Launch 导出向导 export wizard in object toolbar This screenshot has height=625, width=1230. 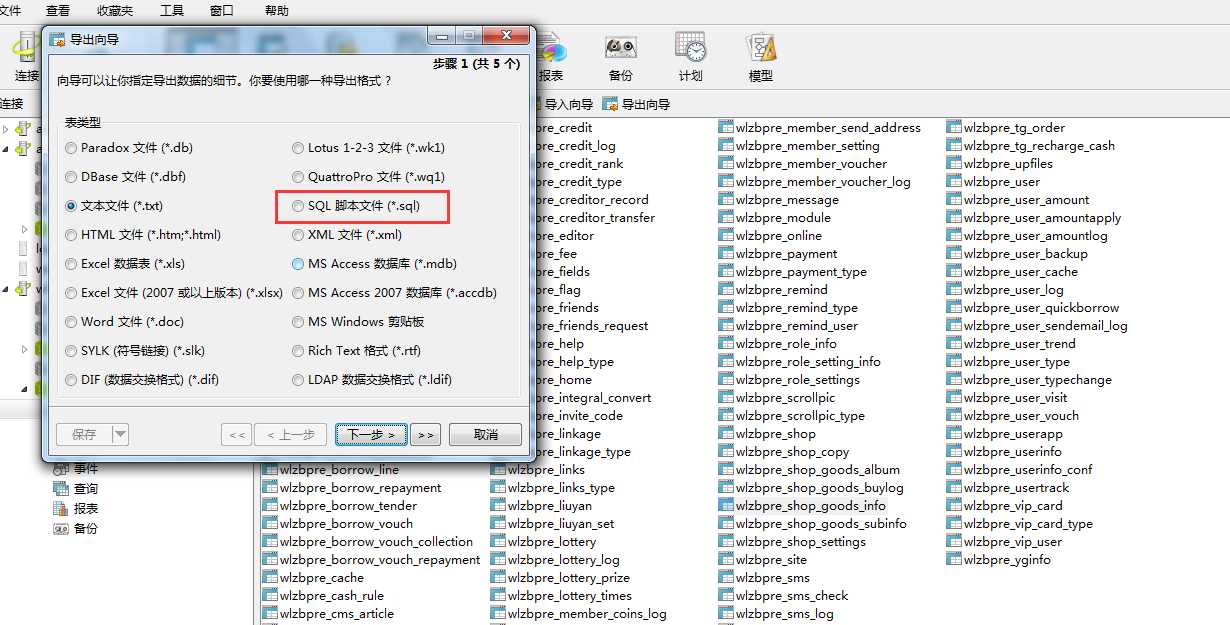(637, 104)
